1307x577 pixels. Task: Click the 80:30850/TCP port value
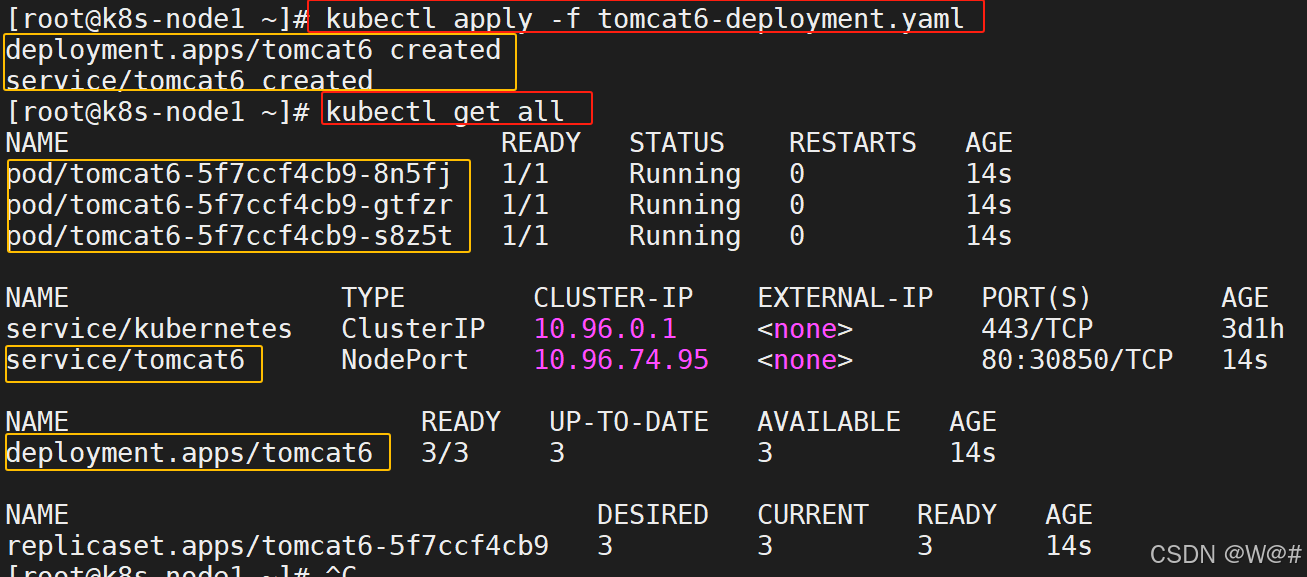pos(1077,360)
